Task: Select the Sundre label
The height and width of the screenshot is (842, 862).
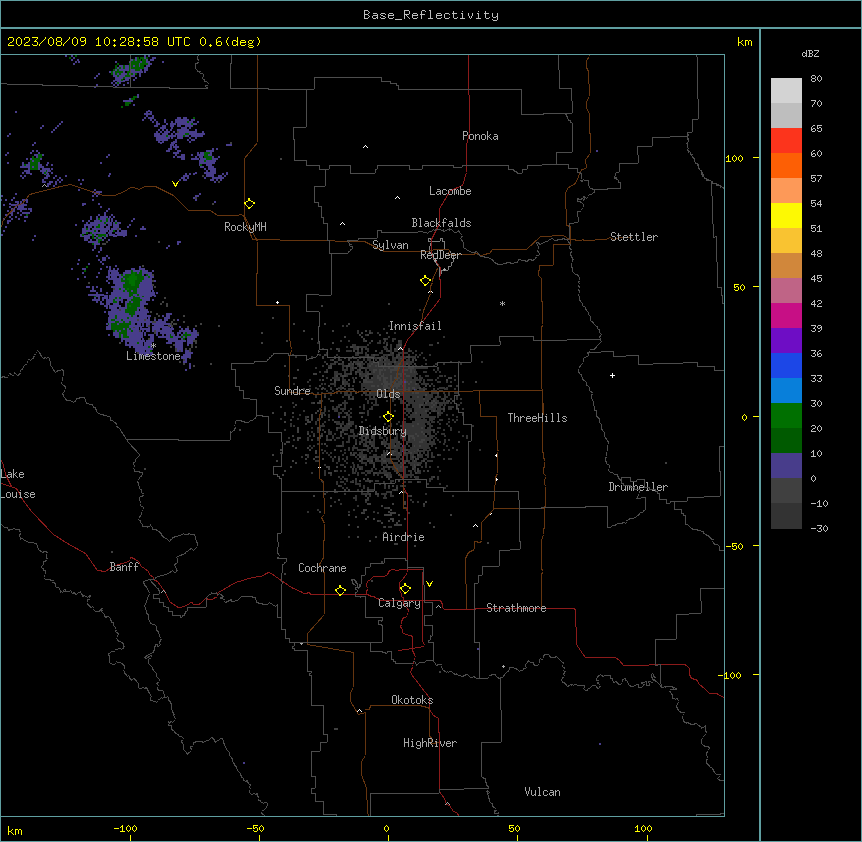Action: [292, 391]
